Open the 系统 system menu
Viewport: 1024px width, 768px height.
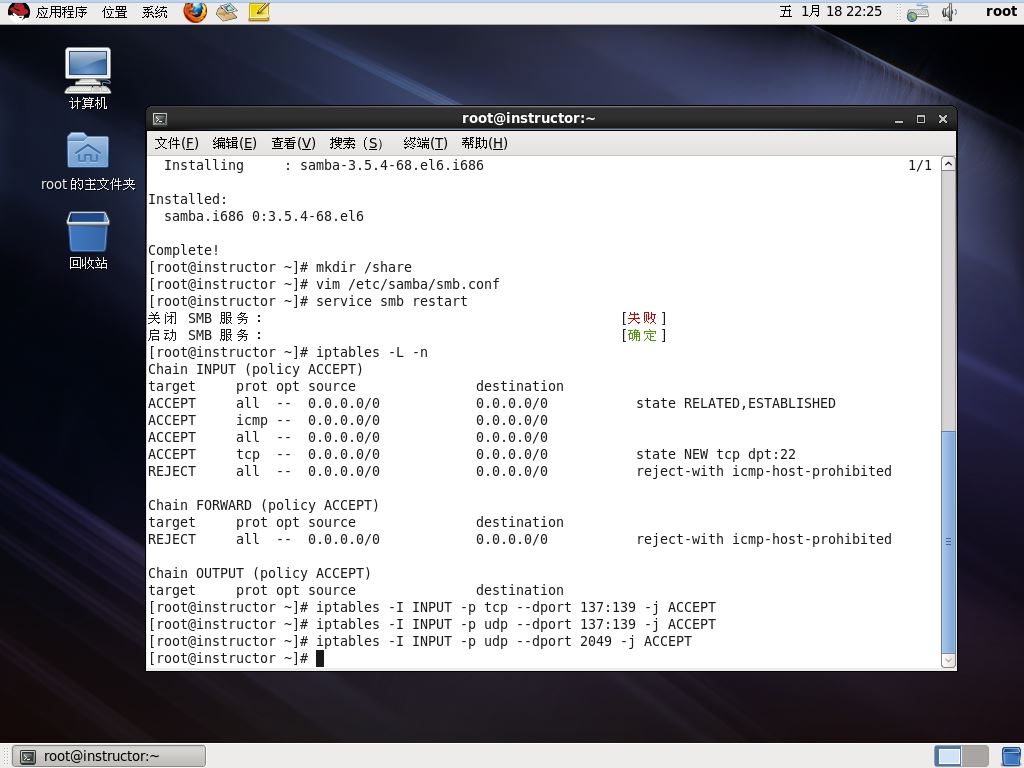(x=155, y=12)
